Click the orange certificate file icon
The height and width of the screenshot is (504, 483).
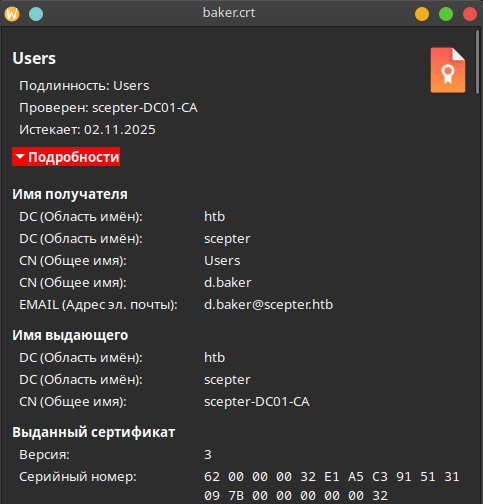pyautogui.click(x=448, y=70)
